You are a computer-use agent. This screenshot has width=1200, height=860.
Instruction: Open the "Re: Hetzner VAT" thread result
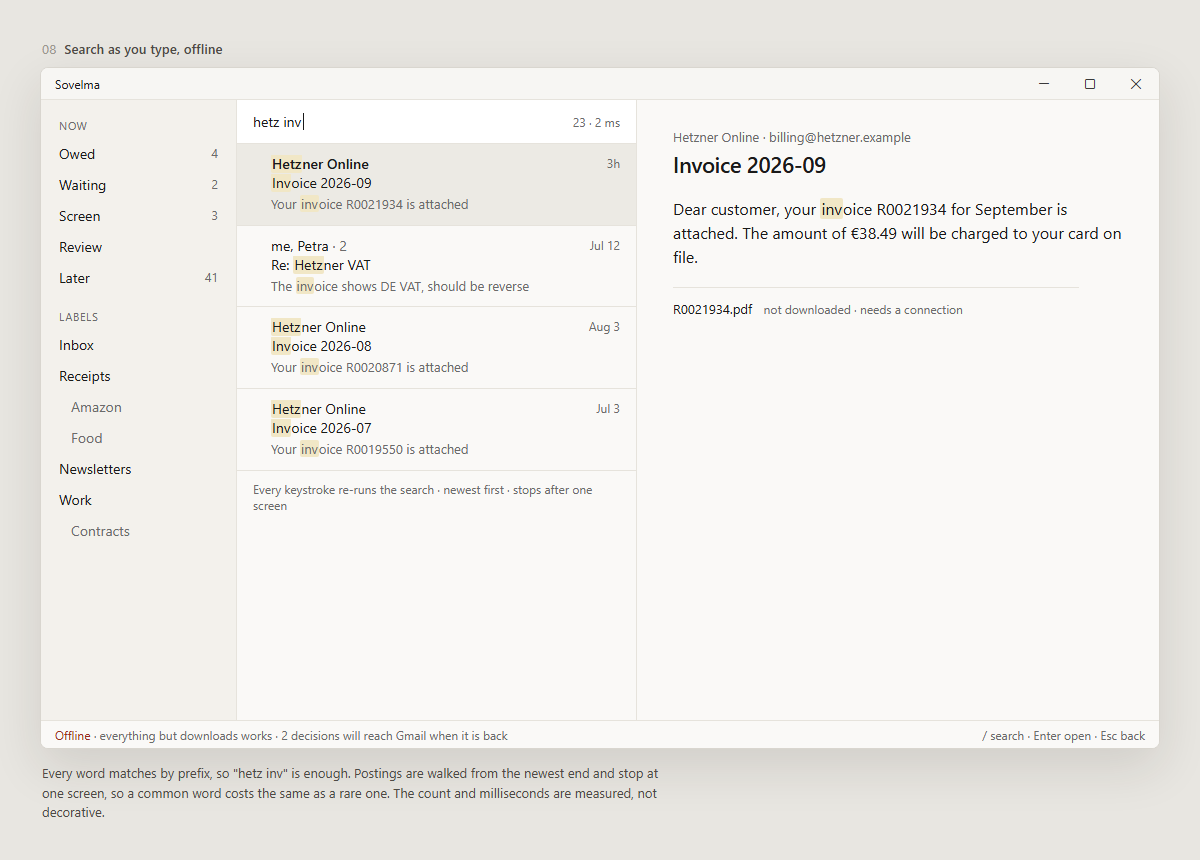click(436, 266)
